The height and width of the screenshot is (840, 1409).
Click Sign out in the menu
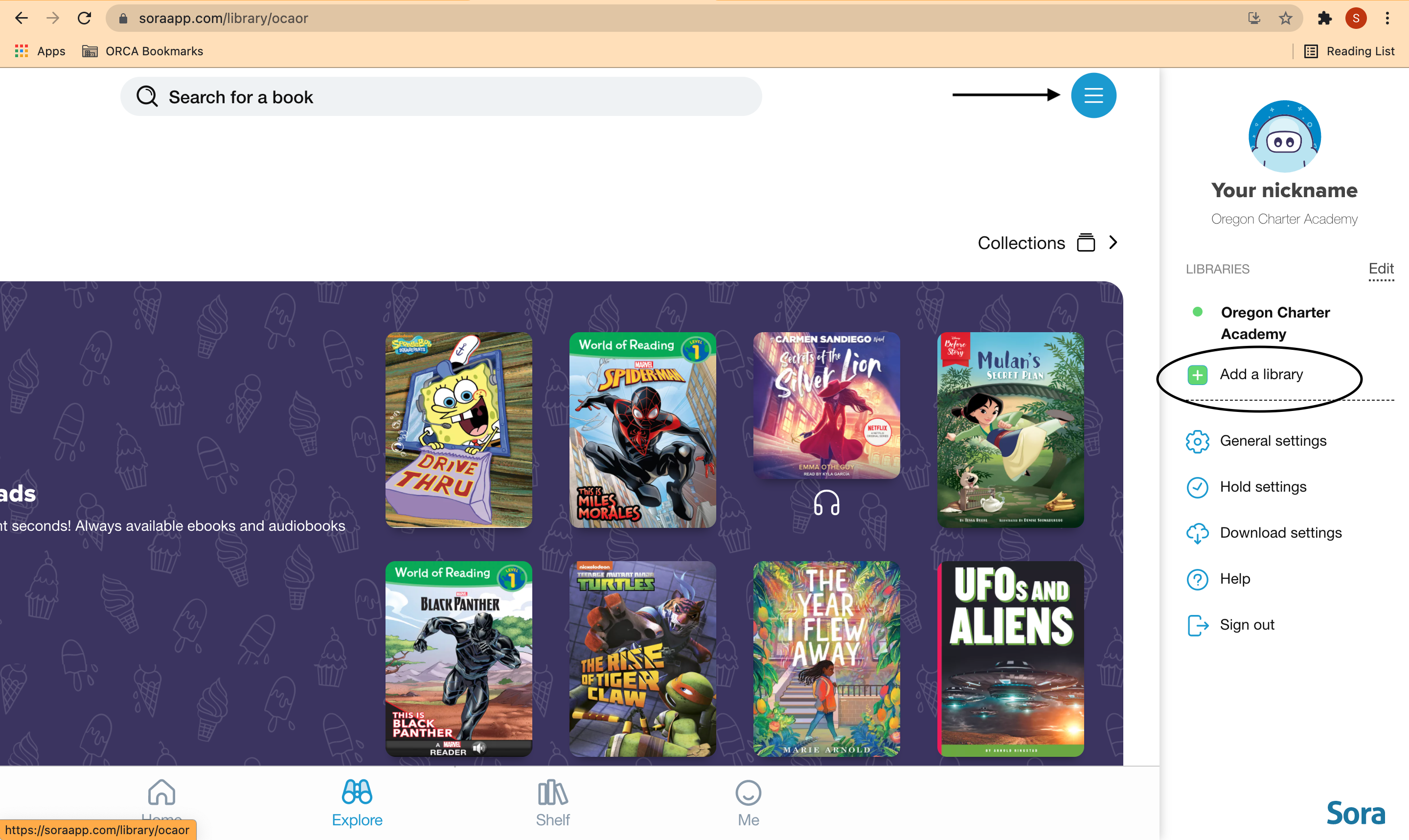coord(1247,625)
